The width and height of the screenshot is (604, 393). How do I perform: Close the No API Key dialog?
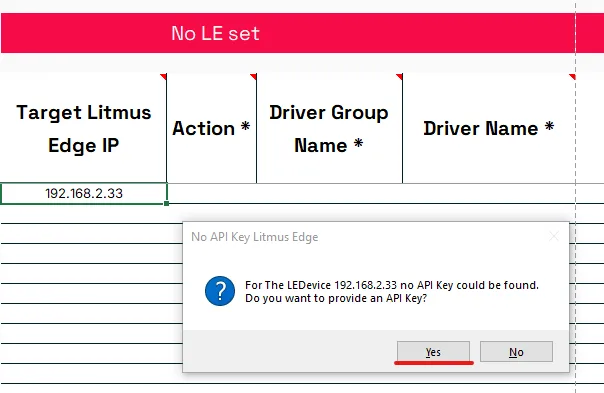[x=554, y=236]
